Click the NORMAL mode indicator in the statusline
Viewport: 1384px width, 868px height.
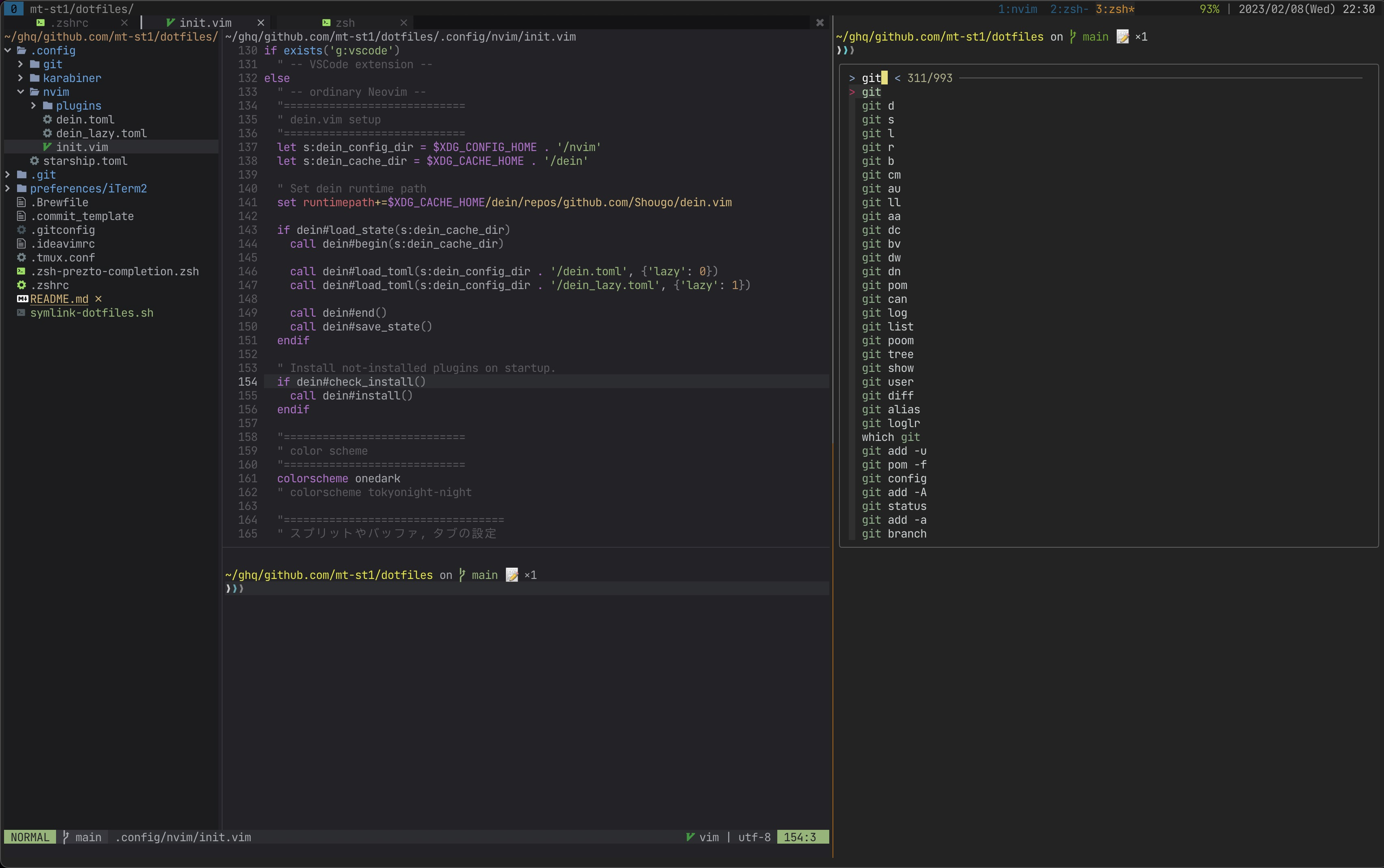[30, 837]
